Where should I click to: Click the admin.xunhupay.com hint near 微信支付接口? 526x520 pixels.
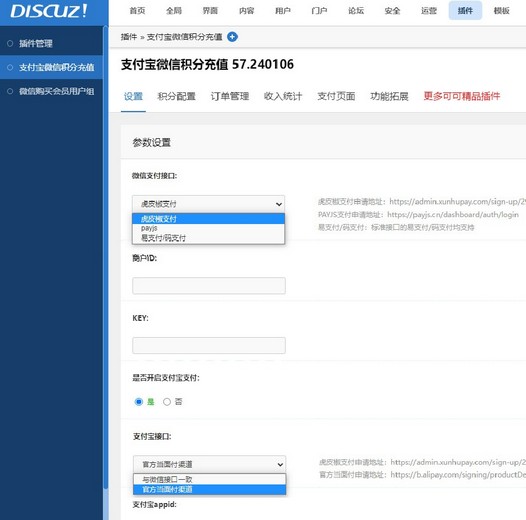422,202
